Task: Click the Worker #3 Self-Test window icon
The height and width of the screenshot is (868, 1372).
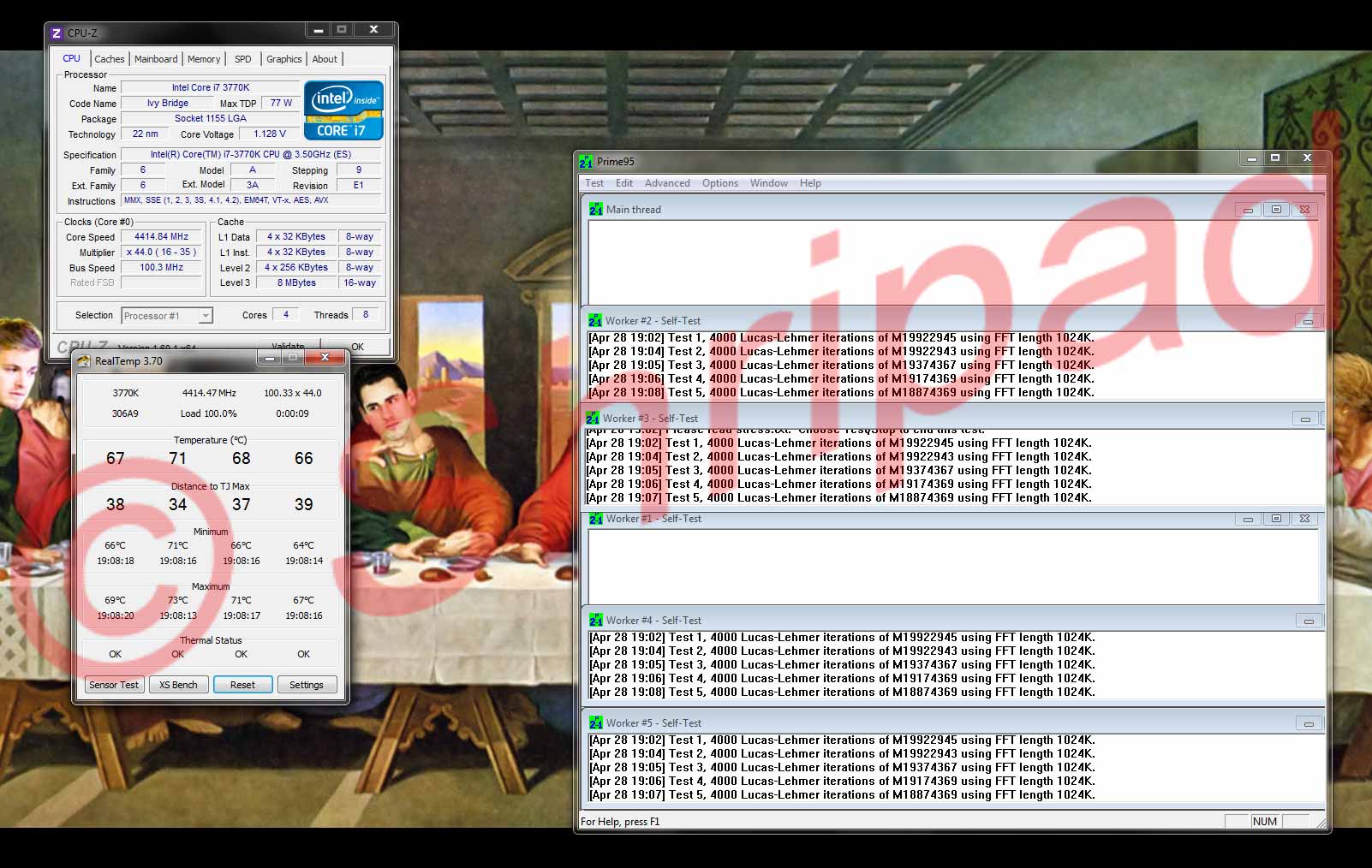Action: point(593,419)
